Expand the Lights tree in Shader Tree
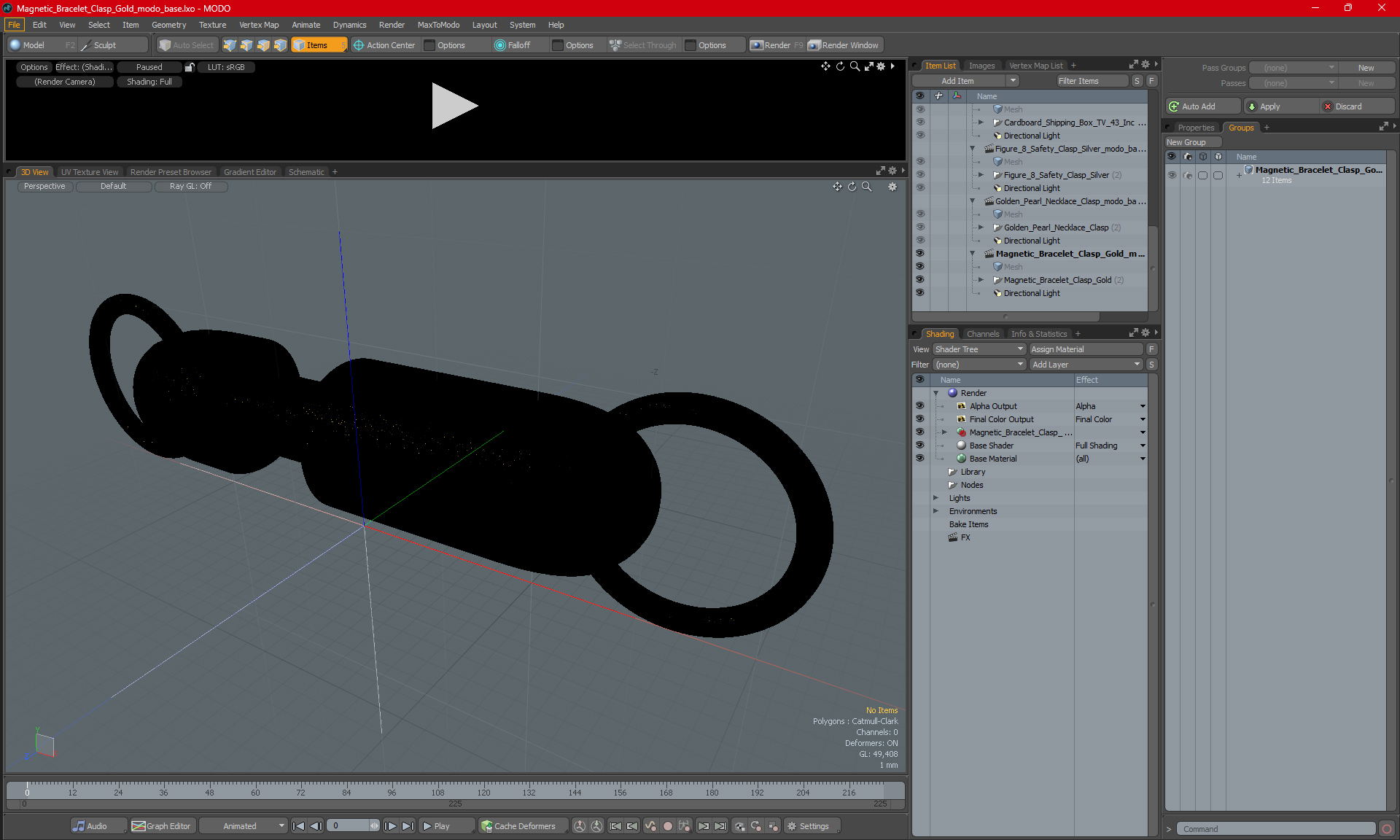The image size is (1400, 840). click(936, 498)
